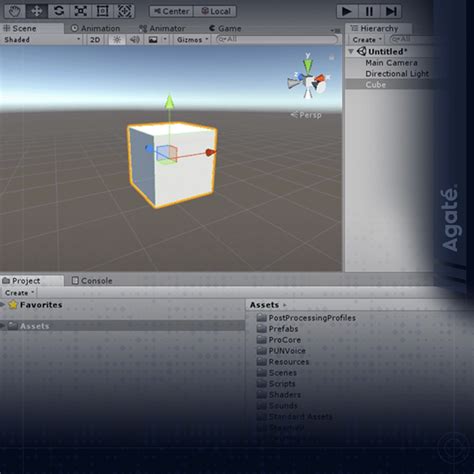Open scene effects dropdown arrow
Screen dimensions: 474x474
tap(165, 40)
